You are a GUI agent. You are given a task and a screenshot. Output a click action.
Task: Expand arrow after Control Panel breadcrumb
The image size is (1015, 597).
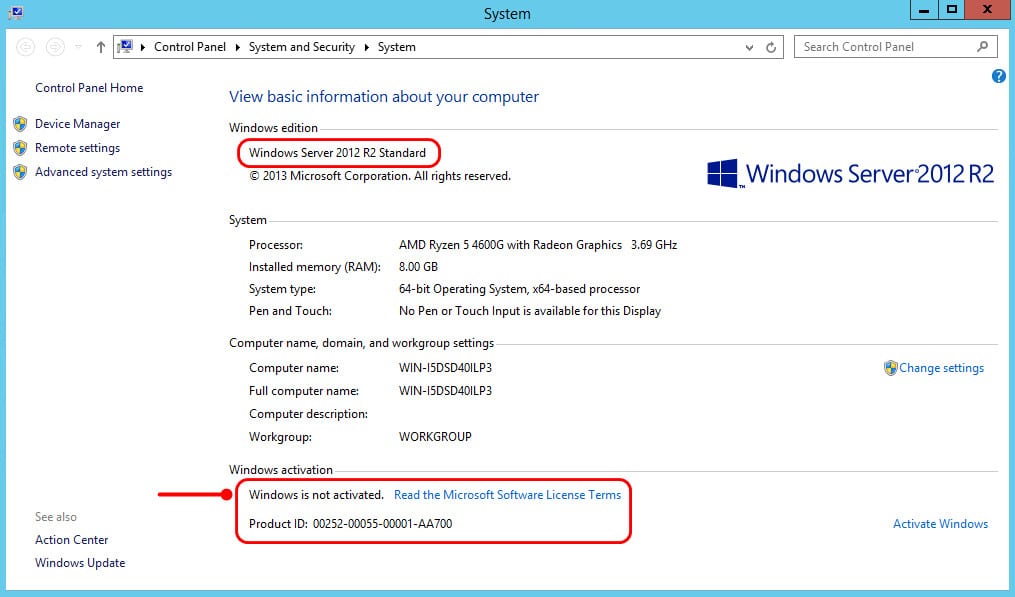click(238, 47)
